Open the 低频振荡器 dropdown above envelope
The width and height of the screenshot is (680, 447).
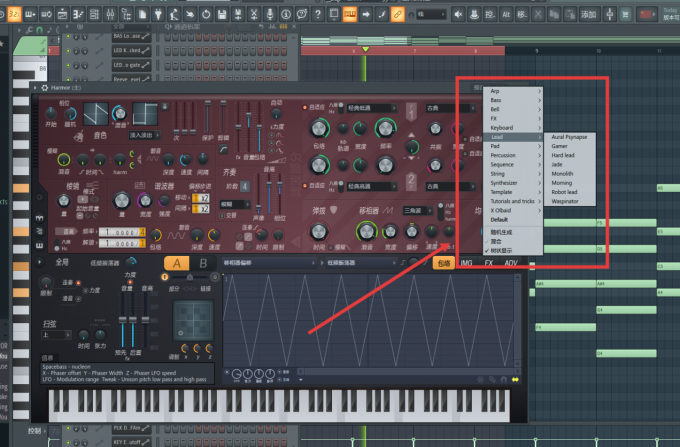click(361, 263)
